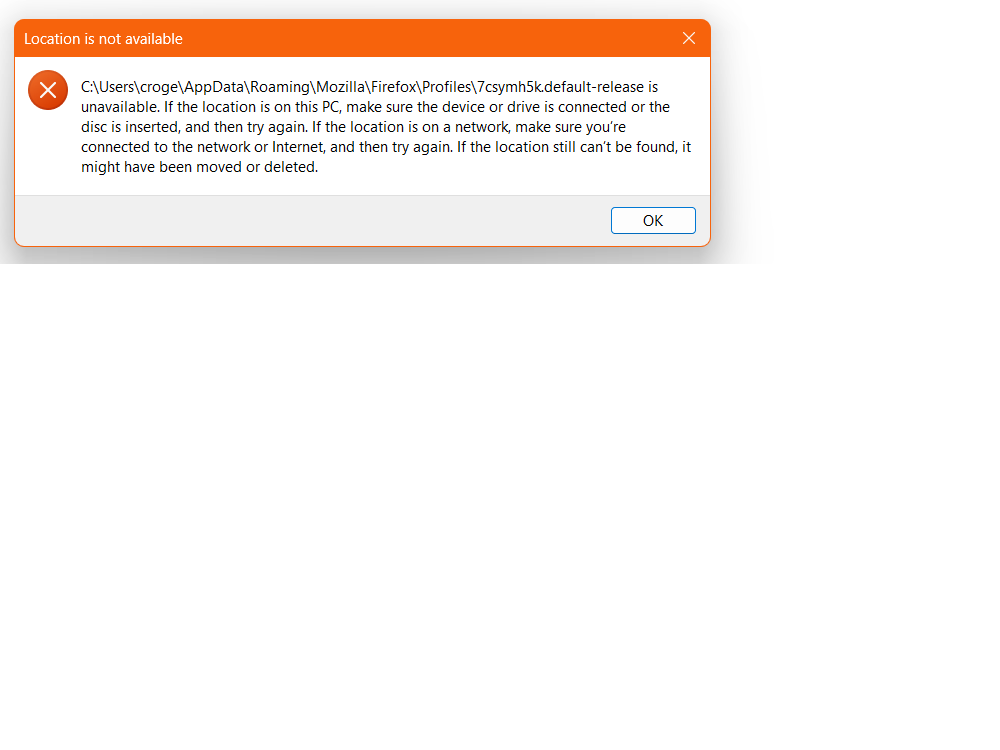Click the orange title bar empty area
Image resolution: width=1000 pixels, height=750 pixels.
tap(427, 38)
